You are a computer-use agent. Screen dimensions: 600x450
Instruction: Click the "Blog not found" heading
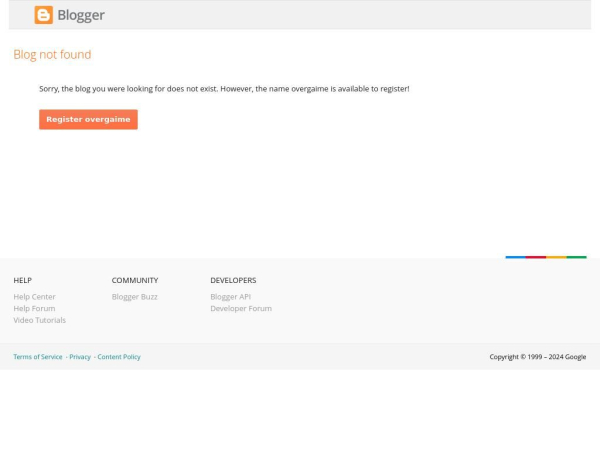pyautogui.click(x=52, y=55)
